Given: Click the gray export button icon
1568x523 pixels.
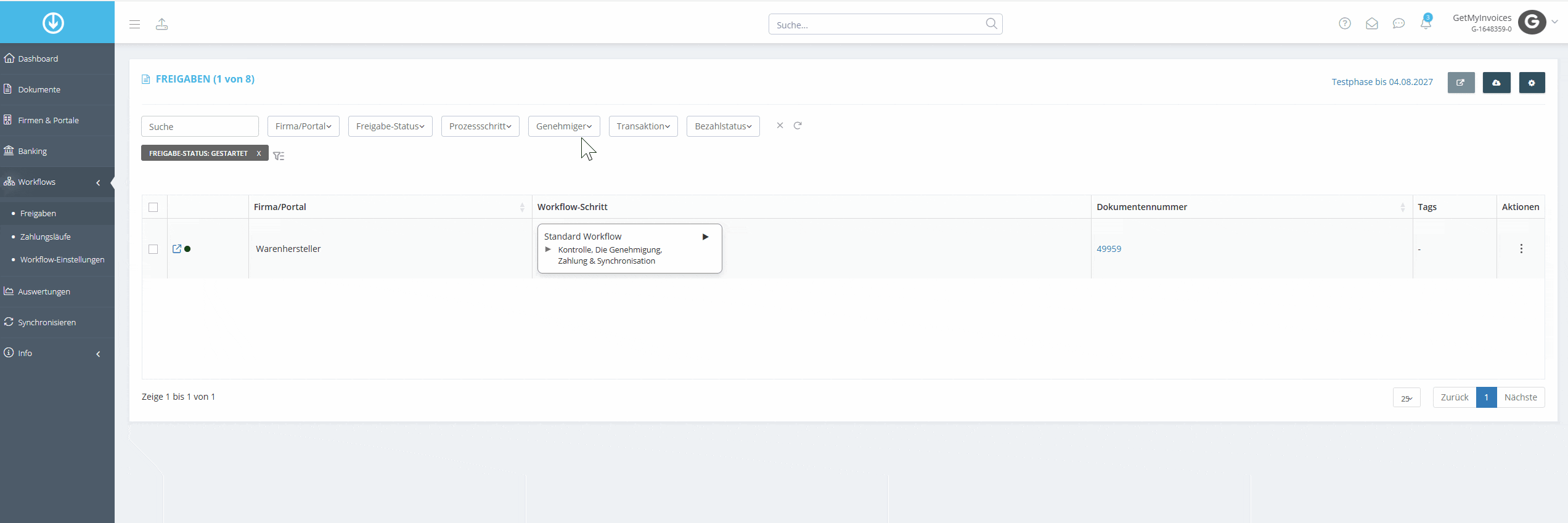Looking at the screenshot, I should (x=1461, y=83).
